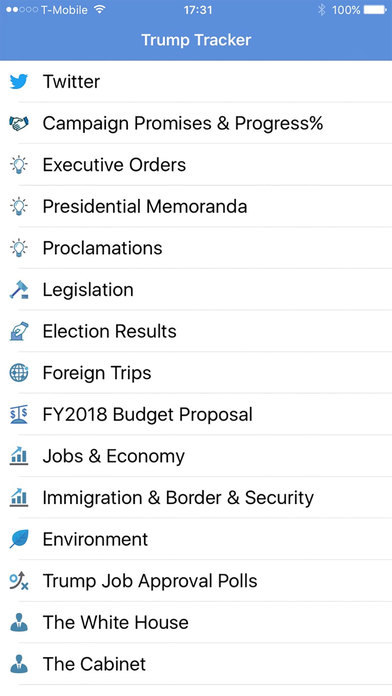Tap the lightbulb icon beside Executive Orders
This screenshot has height=696, width=392.
click(19, 165)
